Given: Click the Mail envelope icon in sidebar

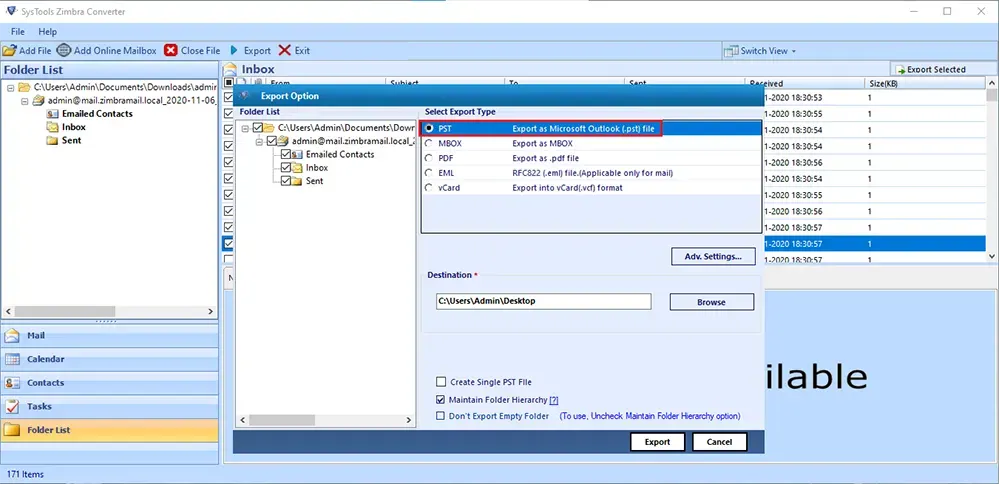Looking at the screenshot, I should pyautogui.click(x=12, y=336).
